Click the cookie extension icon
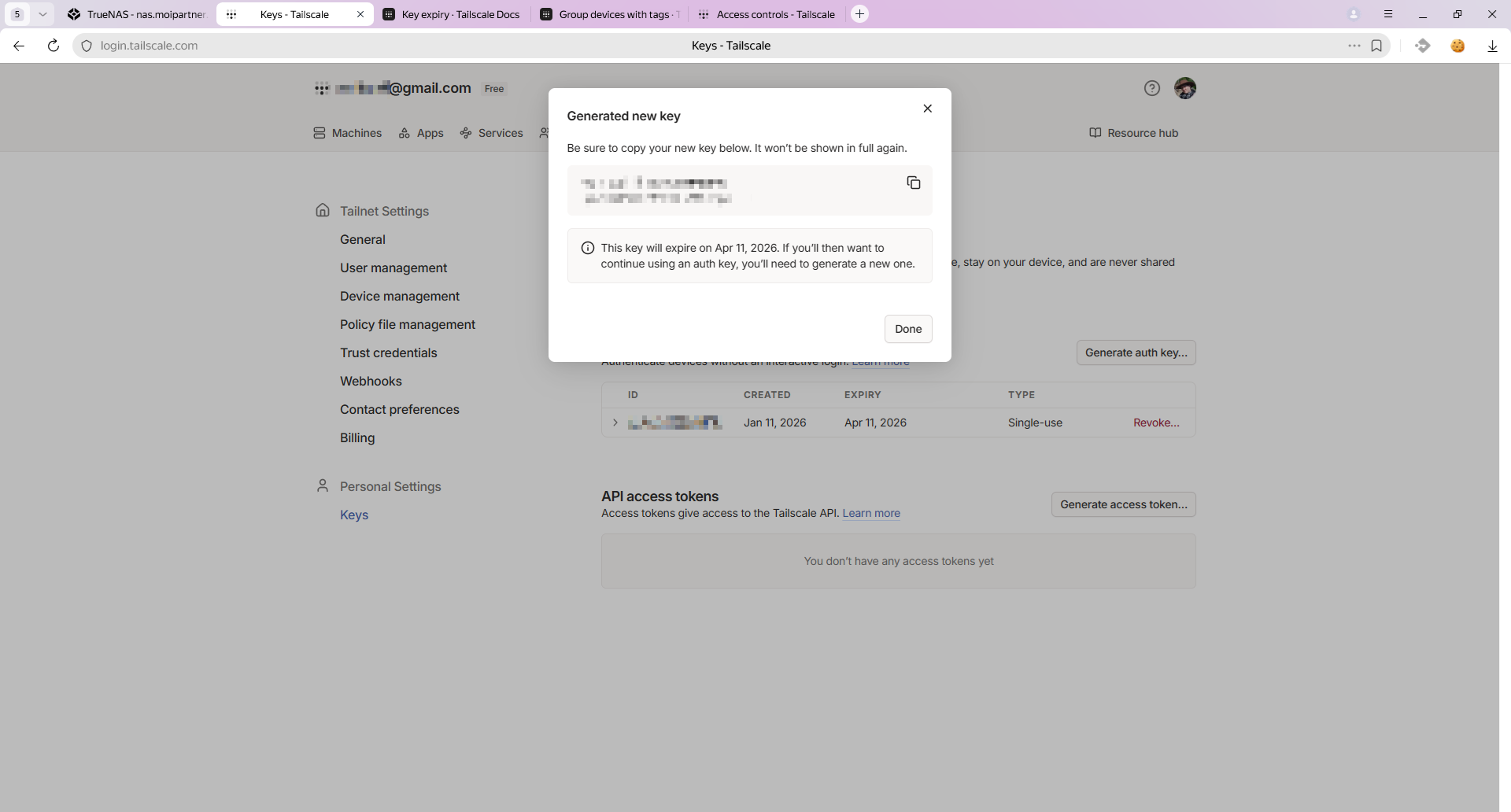This screenshot has height=812, width=1511. (x=1457, y=46)
